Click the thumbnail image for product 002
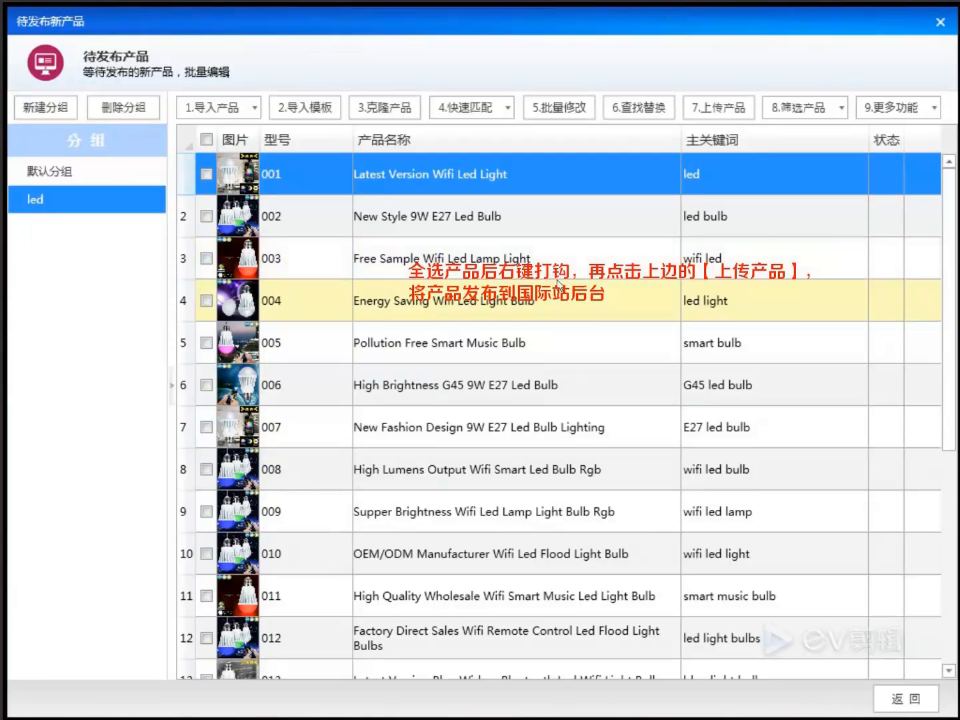 point(238,216)
